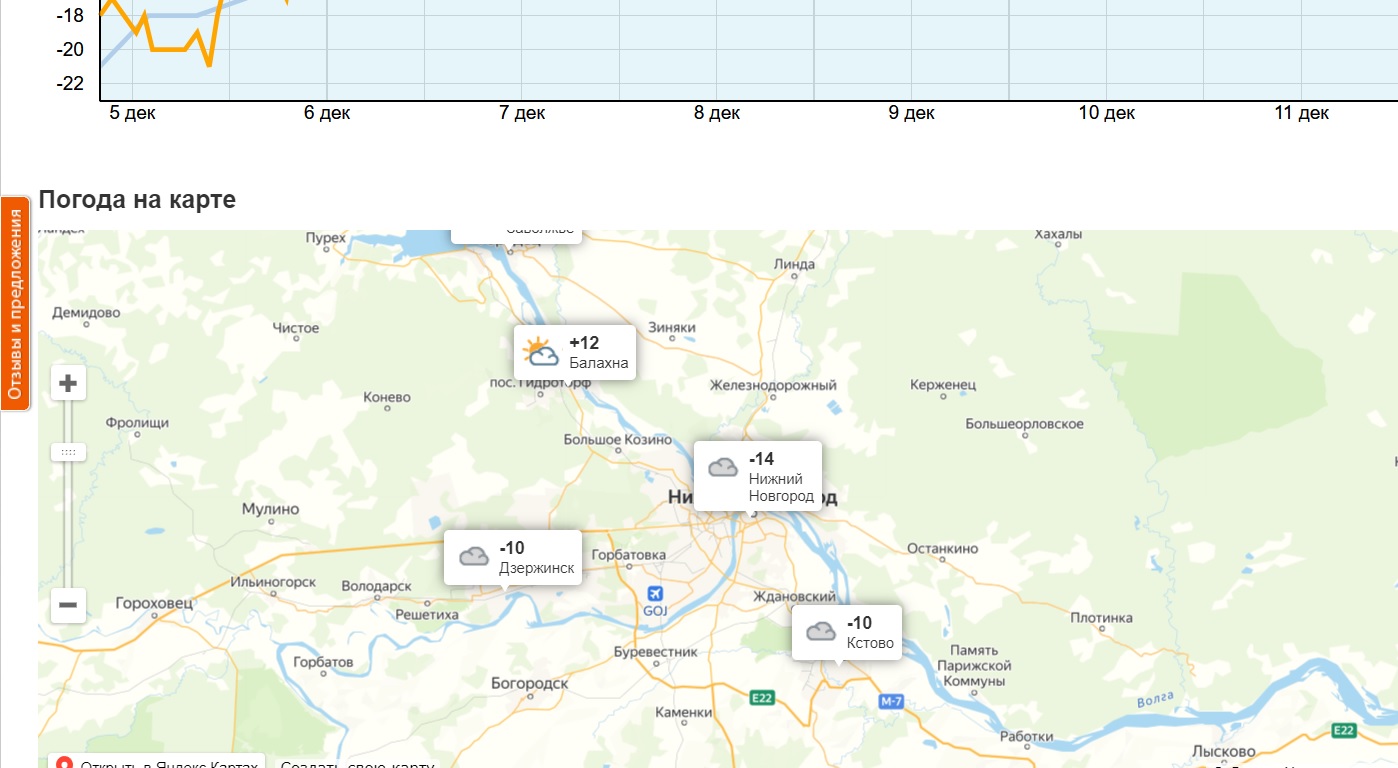Click the Погода на карте heading
The height and width of the screenshot is (768, 1398).
point(137,199)
